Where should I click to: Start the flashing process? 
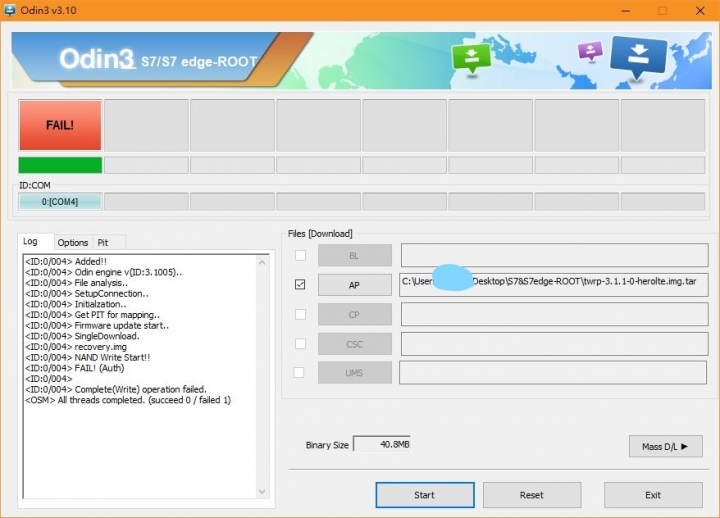click(425, 495)
